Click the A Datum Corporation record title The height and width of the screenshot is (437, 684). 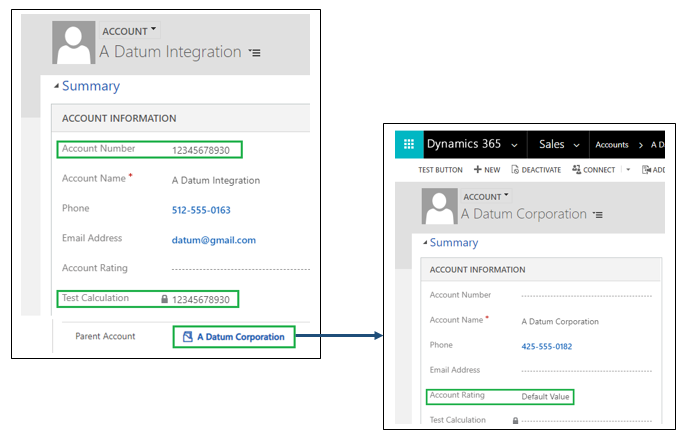pos(524,214)
